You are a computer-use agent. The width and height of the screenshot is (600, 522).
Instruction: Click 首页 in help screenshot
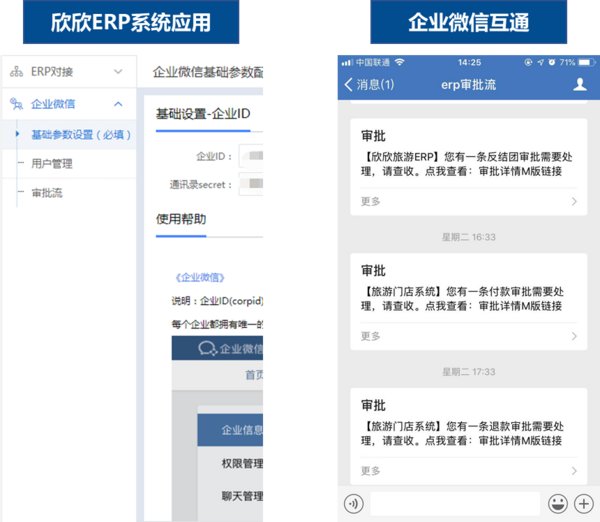pyautogui.click(x=254, y=375)
